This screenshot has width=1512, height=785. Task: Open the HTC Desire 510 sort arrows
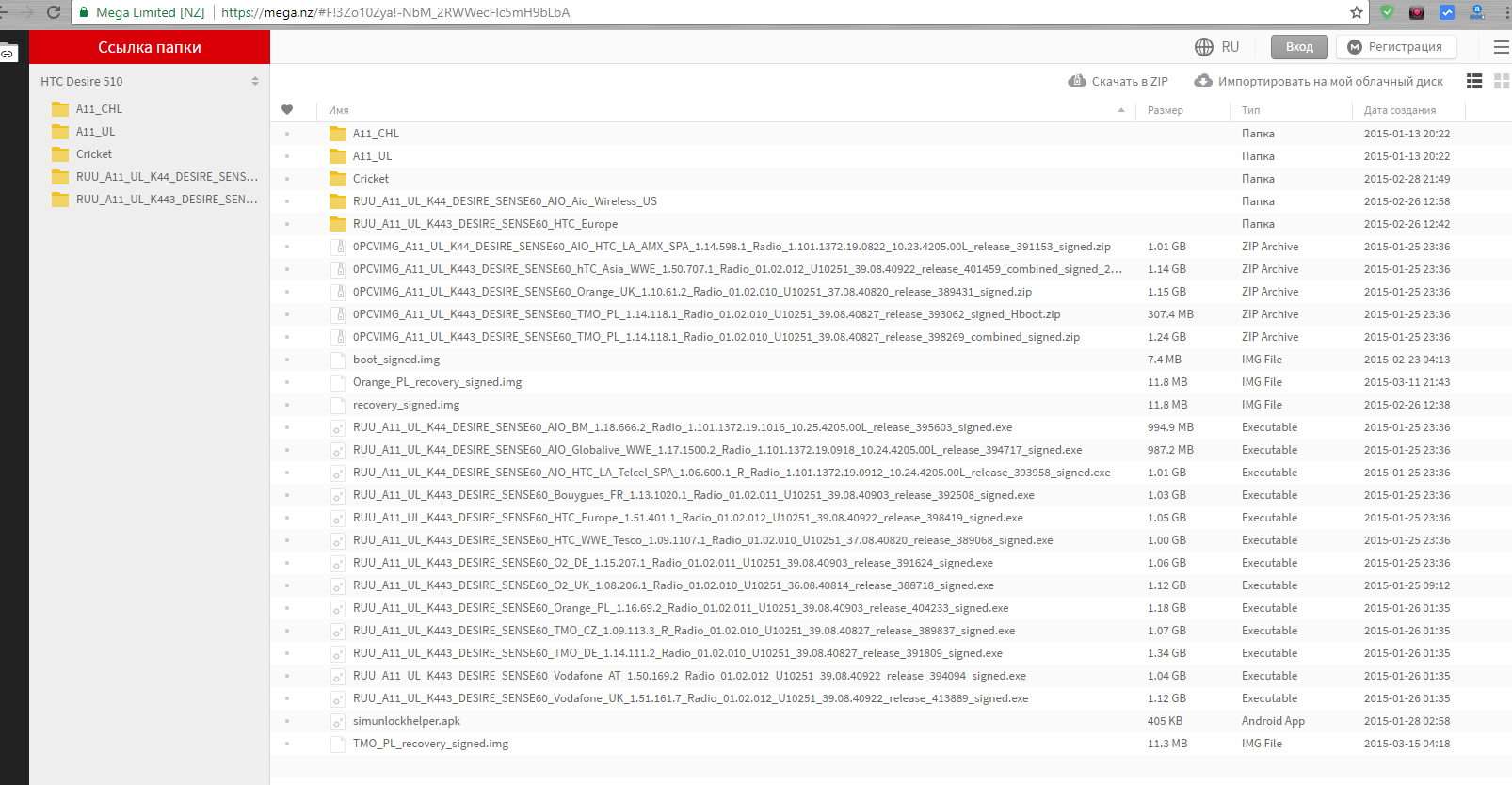point(255,82)
